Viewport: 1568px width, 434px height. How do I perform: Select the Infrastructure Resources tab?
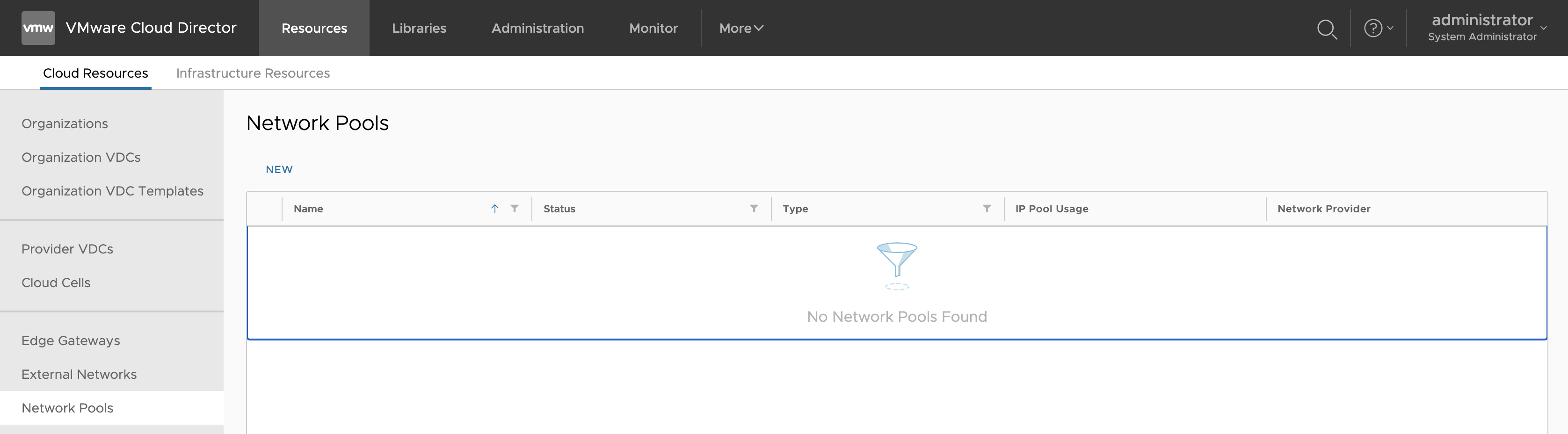point(253,73)
